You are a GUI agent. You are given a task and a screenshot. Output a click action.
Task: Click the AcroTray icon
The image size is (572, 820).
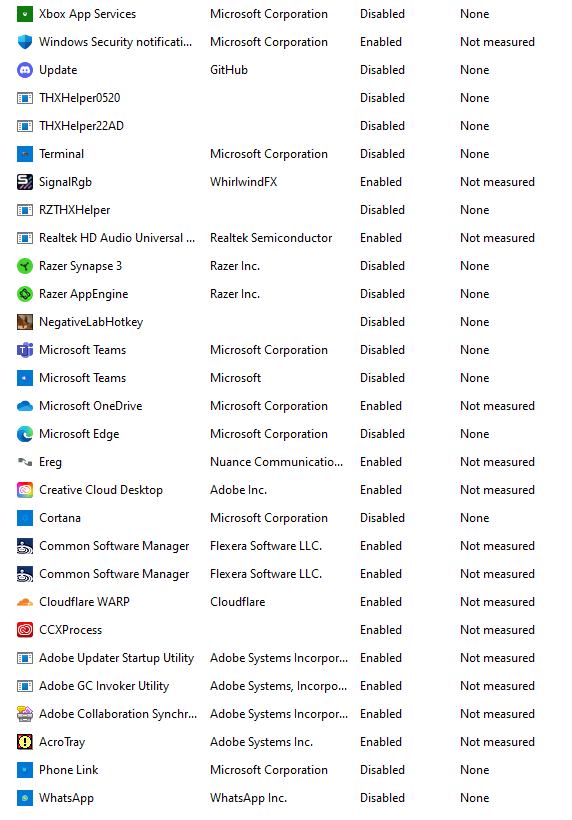25,742
